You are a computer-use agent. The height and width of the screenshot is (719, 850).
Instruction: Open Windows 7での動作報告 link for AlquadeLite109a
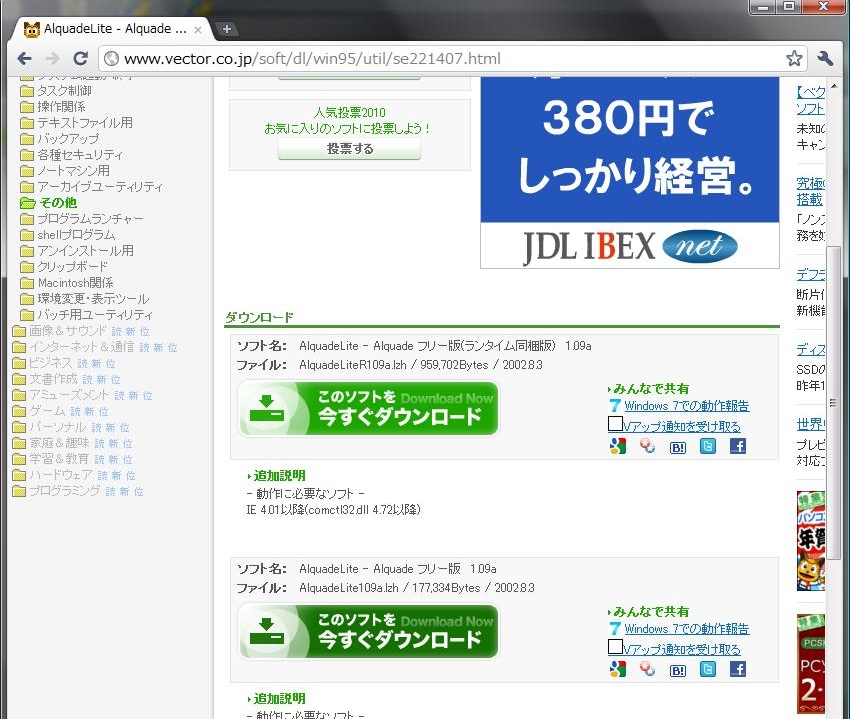(x=686, y=628)
